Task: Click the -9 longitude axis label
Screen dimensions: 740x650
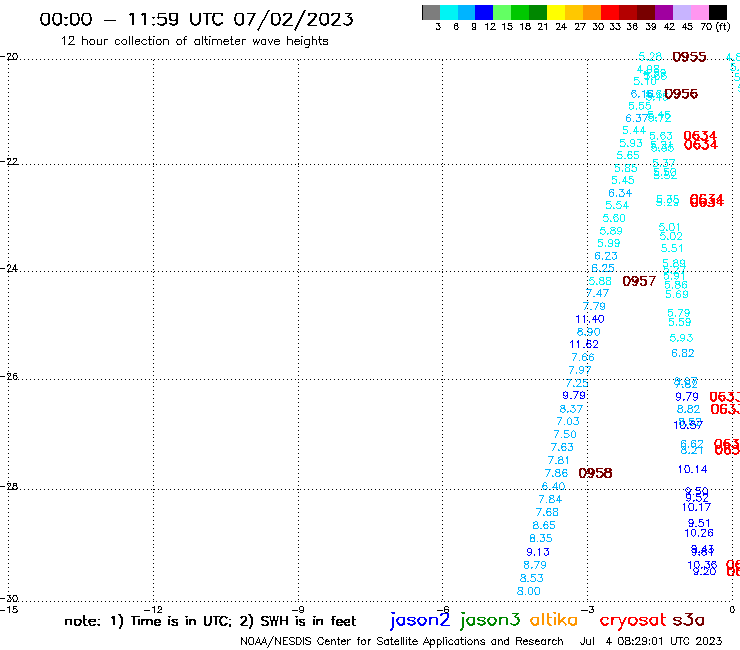Action: click(x=298, y=610)
